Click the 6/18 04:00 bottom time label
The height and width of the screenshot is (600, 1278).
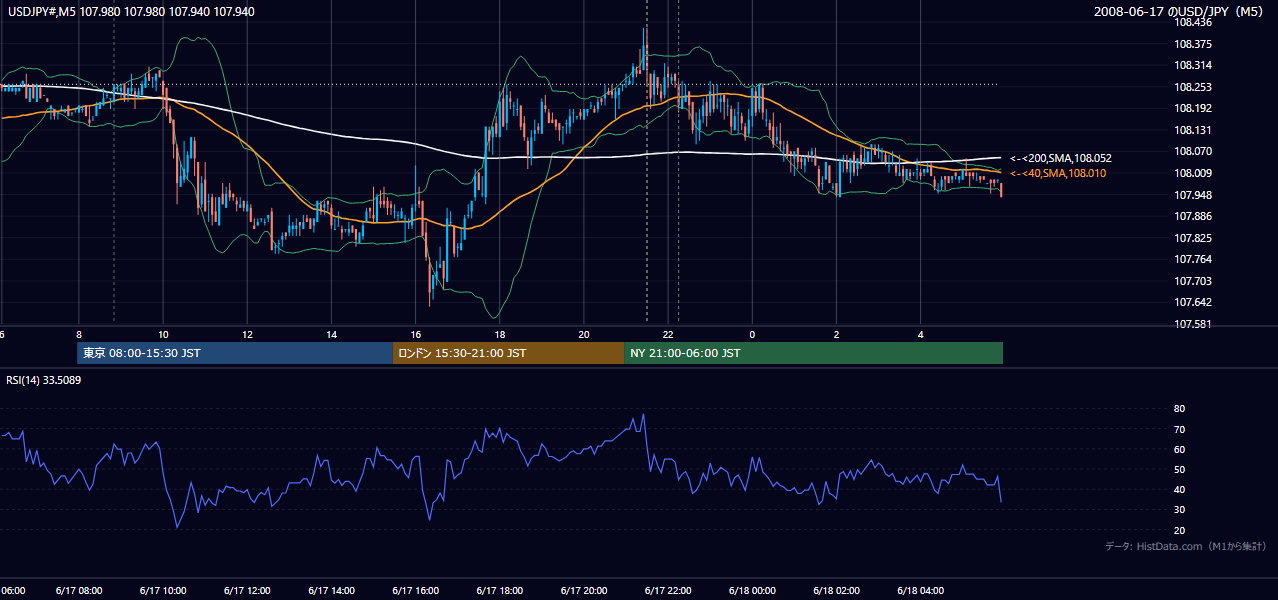click(x=921, y=590)
